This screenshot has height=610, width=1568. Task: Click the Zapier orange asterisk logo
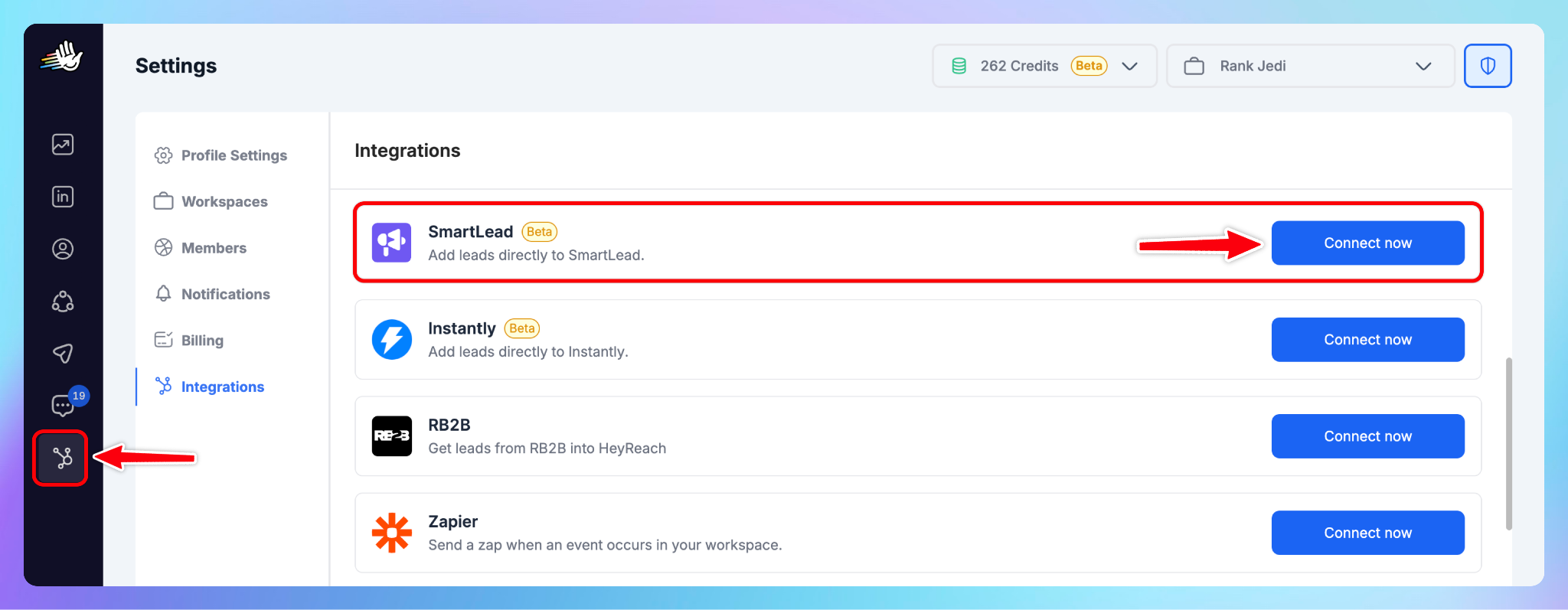click(x=391, y=532)
